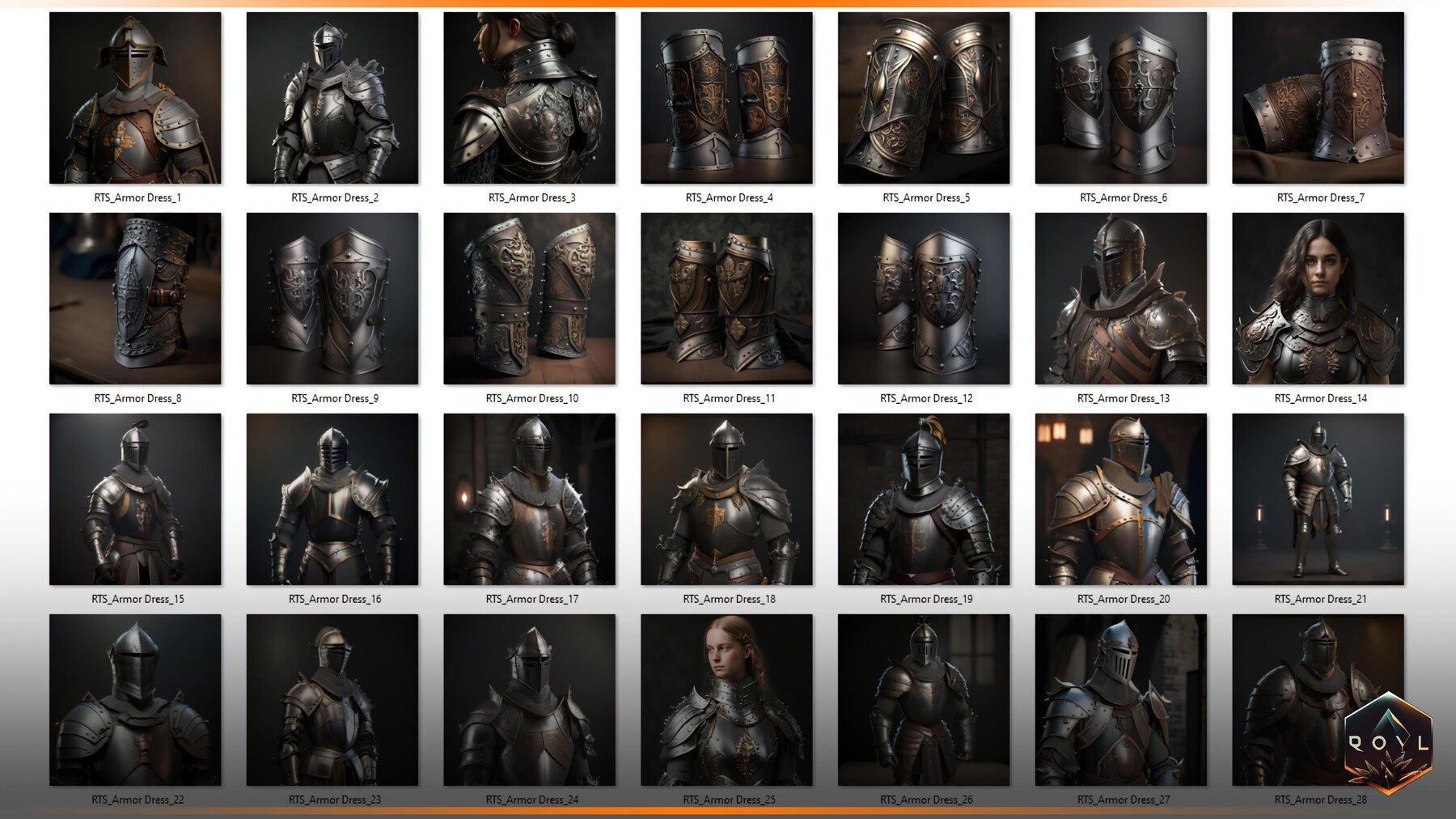
Task: Click the RTS_Armor Dress_24 filename label
Action: tap(531, 800)
